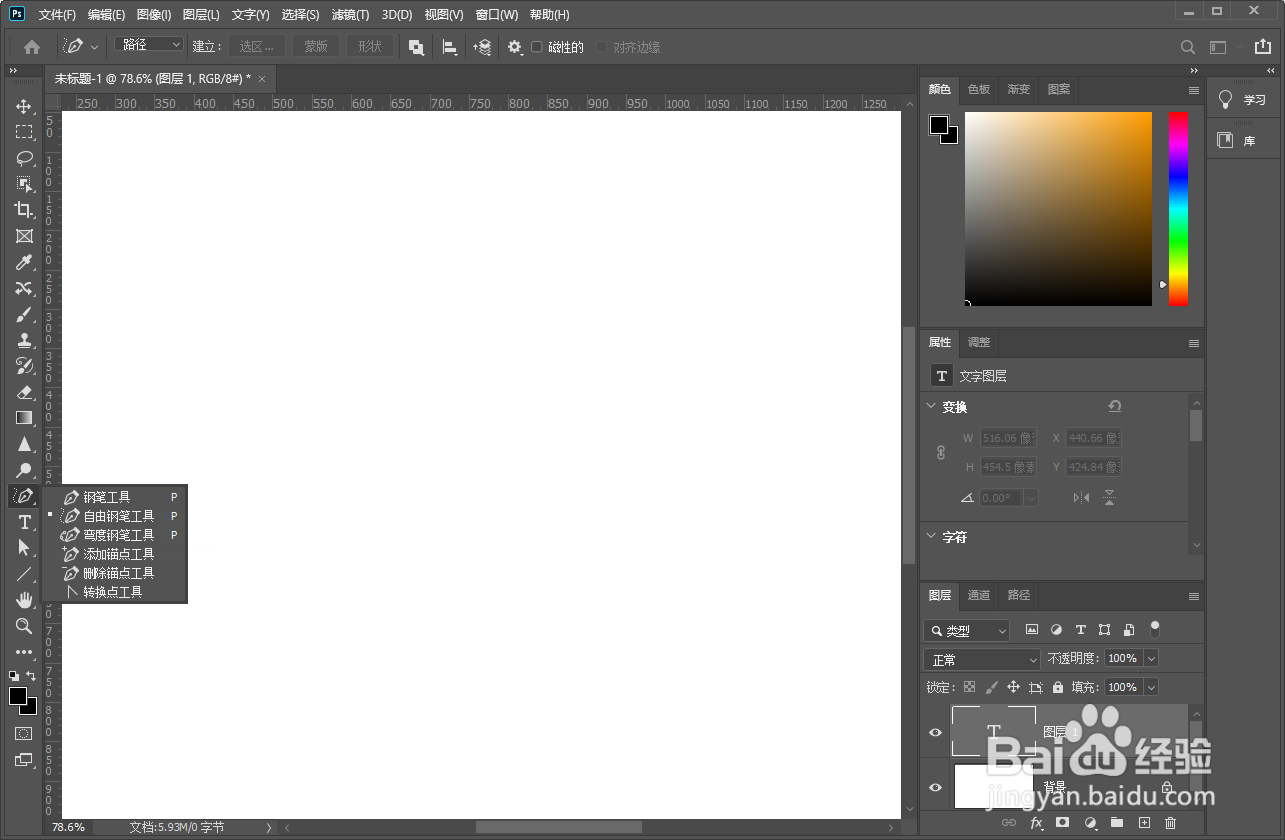Viewport: 1285px width, 840px height.
Task: Click the 选区… button
Action: coord(257,47)
